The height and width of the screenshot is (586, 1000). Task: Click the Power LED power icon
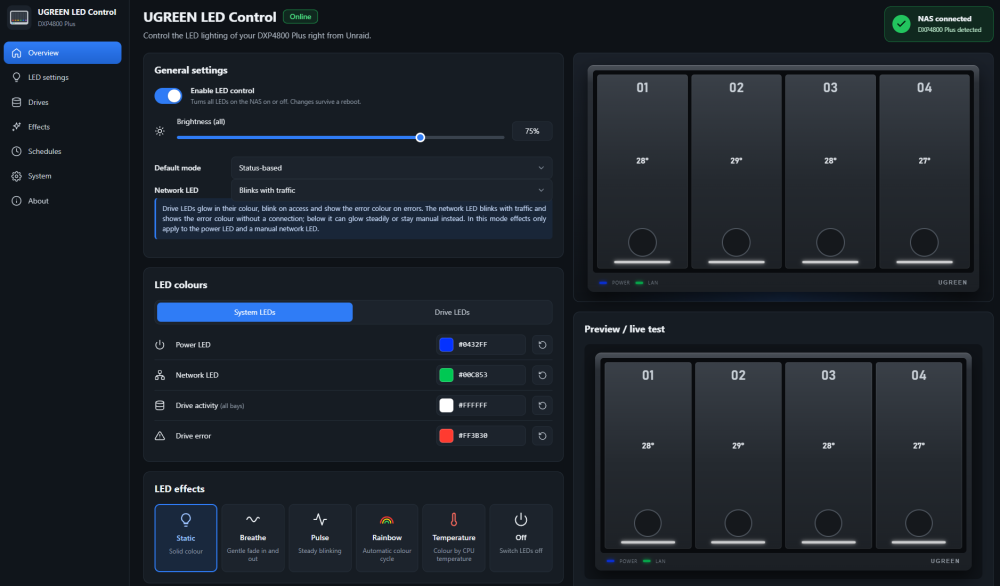[x=159, y=345]
